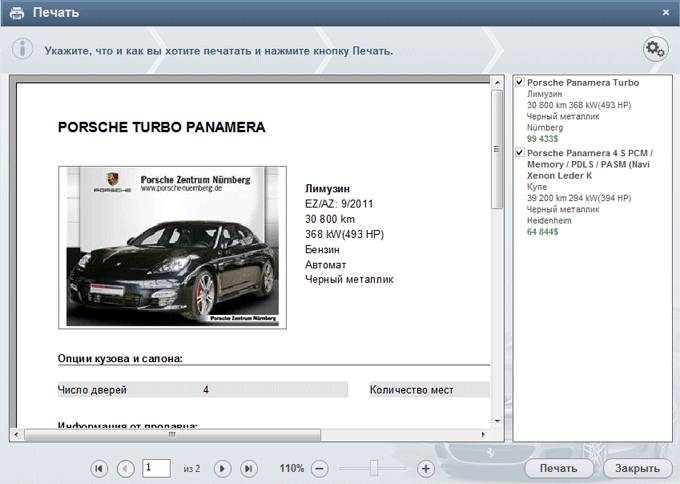Click the vertical scrollbar thumb
The width and height of the screenshot is (680, 484).
(x=497, y=149)
